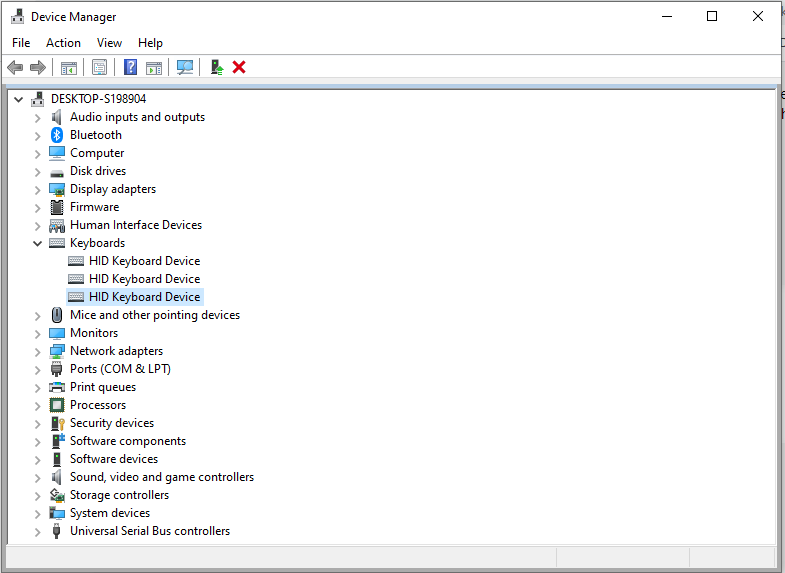Open the Help menu
The image size is (785, 573).
coord(150,43)
